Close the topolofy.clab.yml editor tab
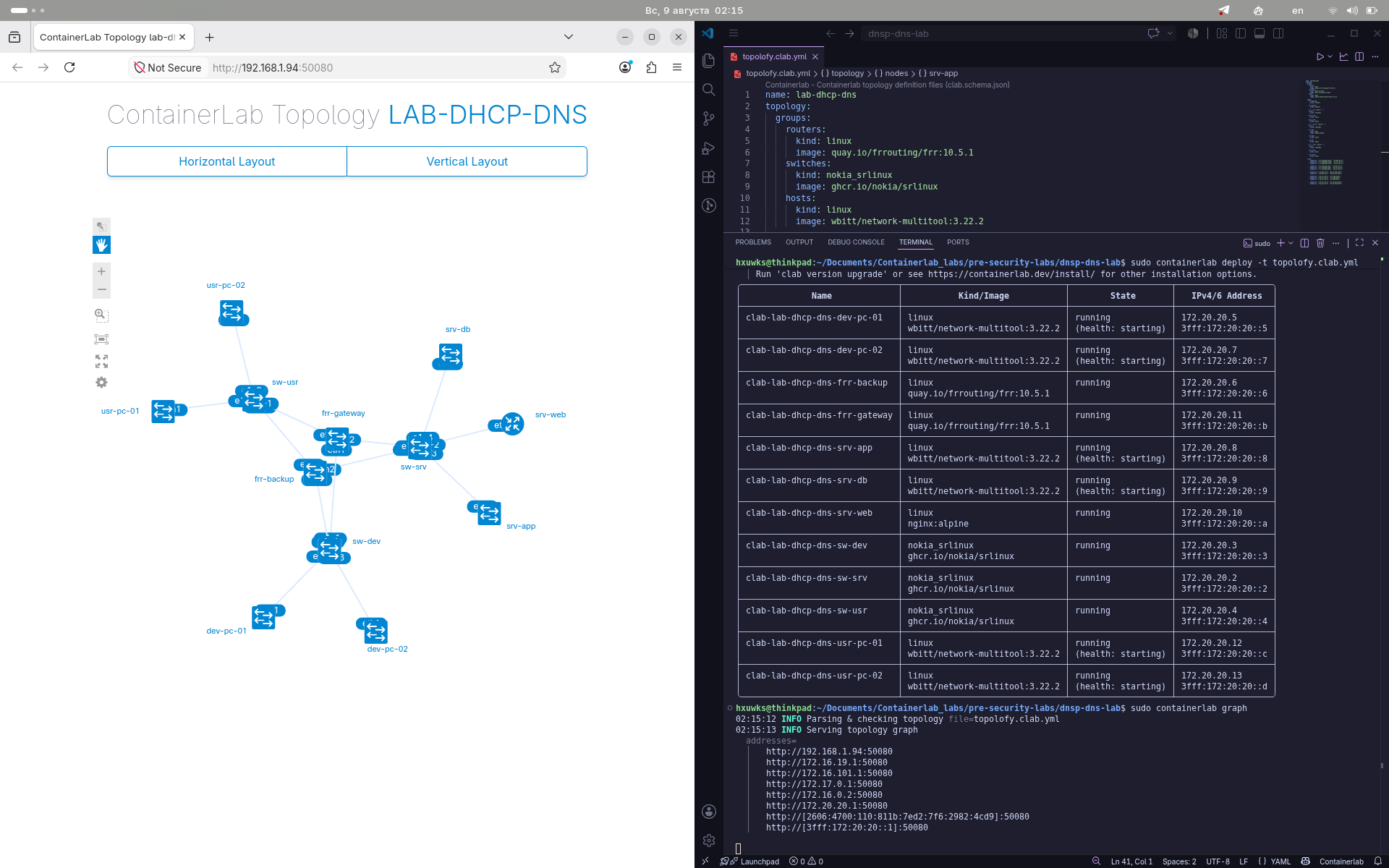The width and height of the screenshot is (1389, 868). tap(815, 56)
